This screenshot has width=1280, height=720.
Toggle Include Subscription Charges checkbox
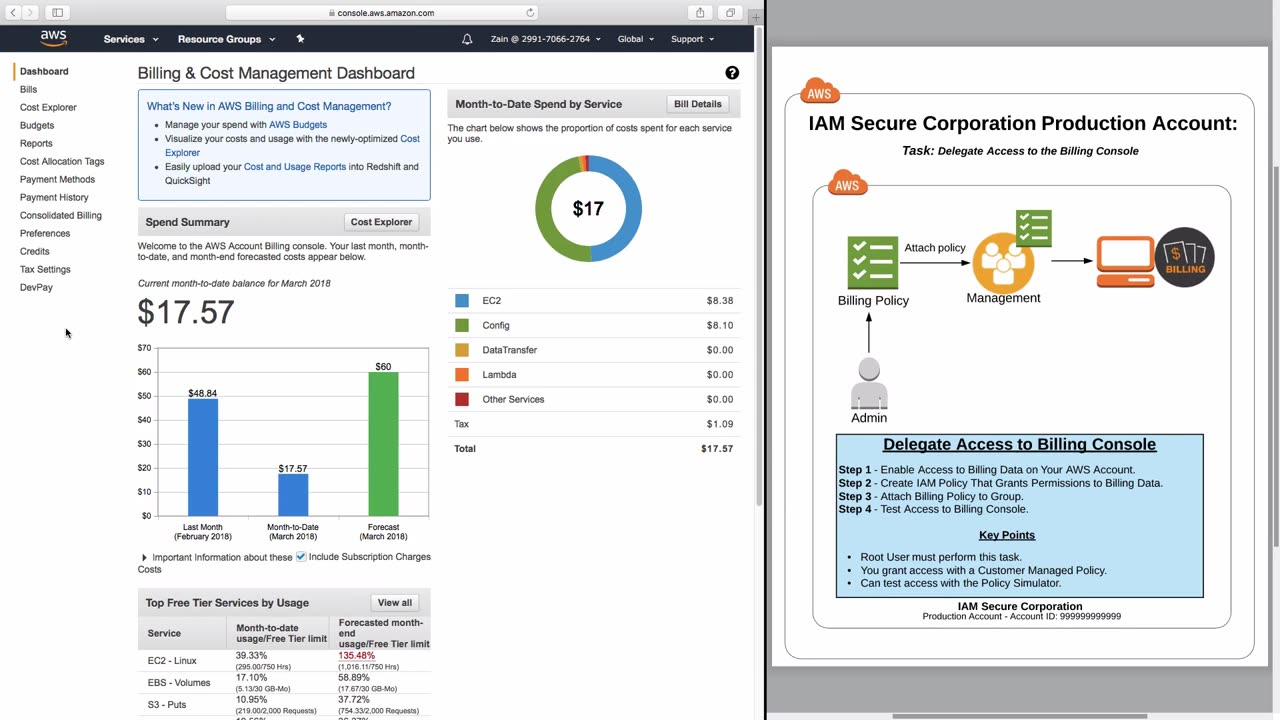tap(300, 557)
